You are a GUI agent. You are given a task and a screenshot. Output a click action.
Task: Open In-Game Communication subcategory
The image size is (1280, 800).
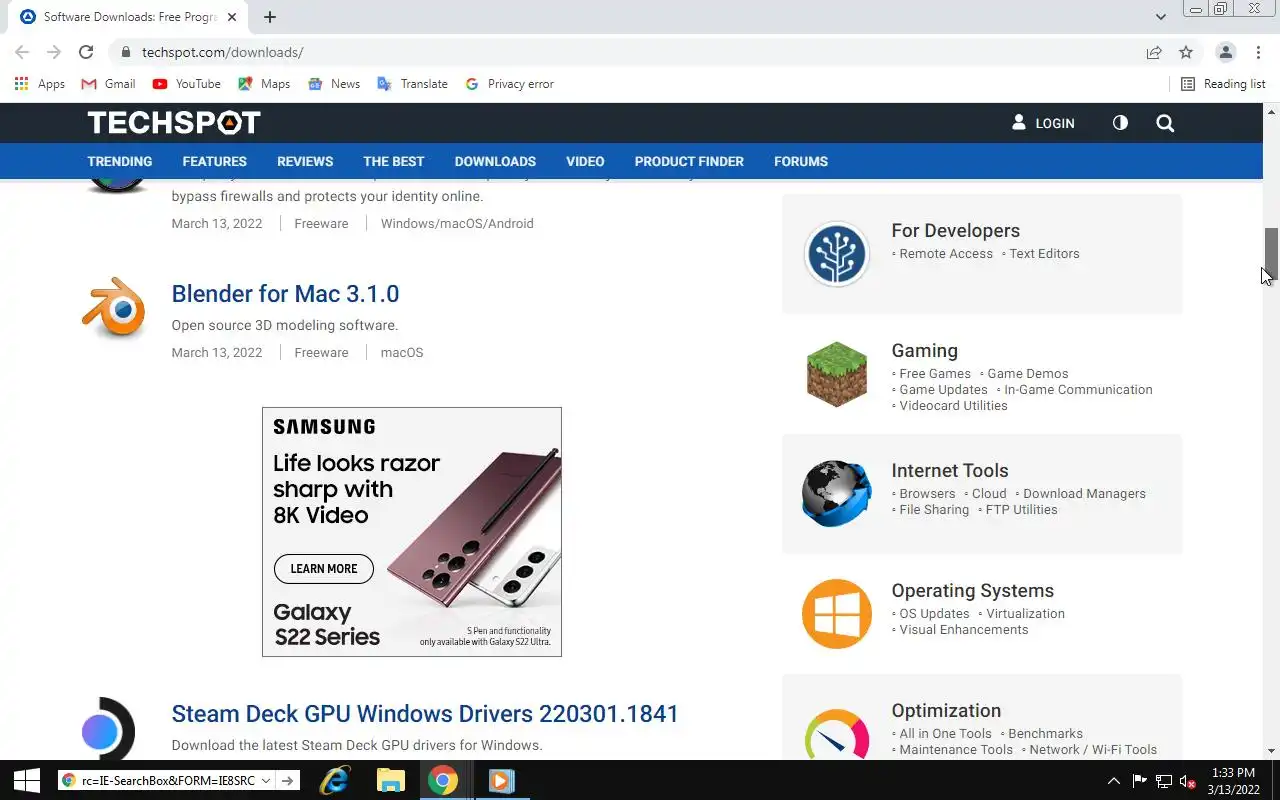(1078, 390)
